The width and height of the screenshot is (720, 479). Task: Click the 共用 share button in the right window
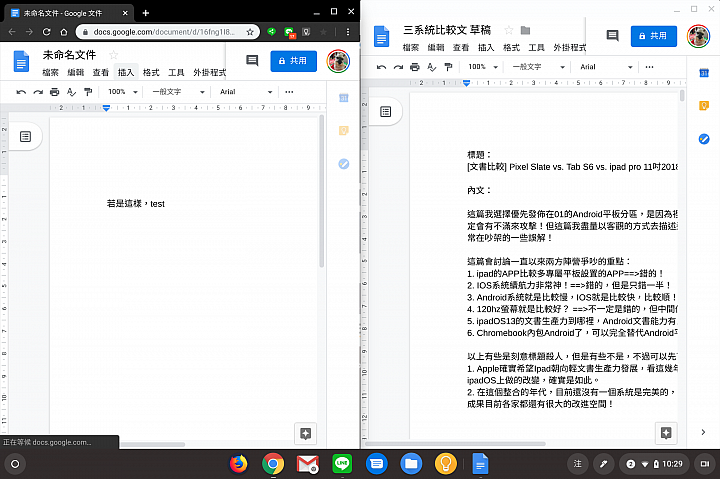click(652, 35)
